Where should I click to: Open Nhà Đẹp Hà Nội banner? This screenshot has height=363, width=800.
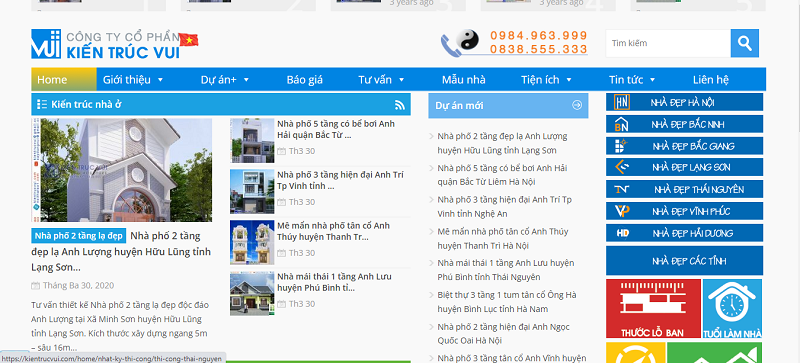[x=684, y=102]
